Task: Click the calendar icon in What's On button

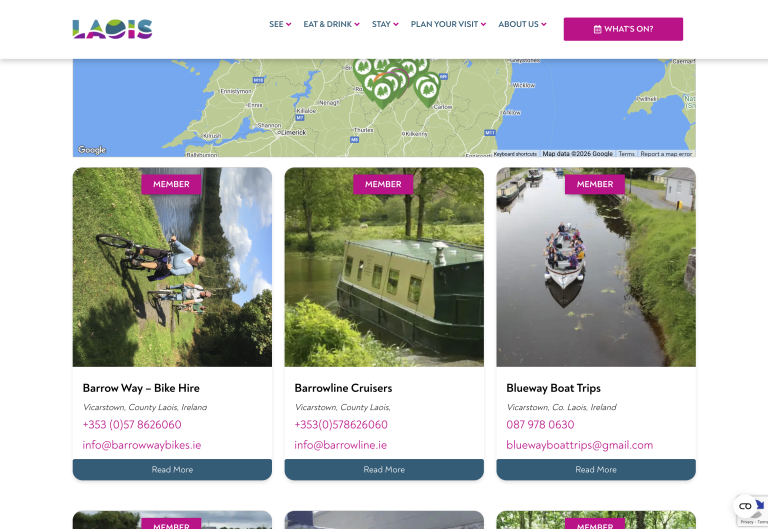Action: point(598,29)
